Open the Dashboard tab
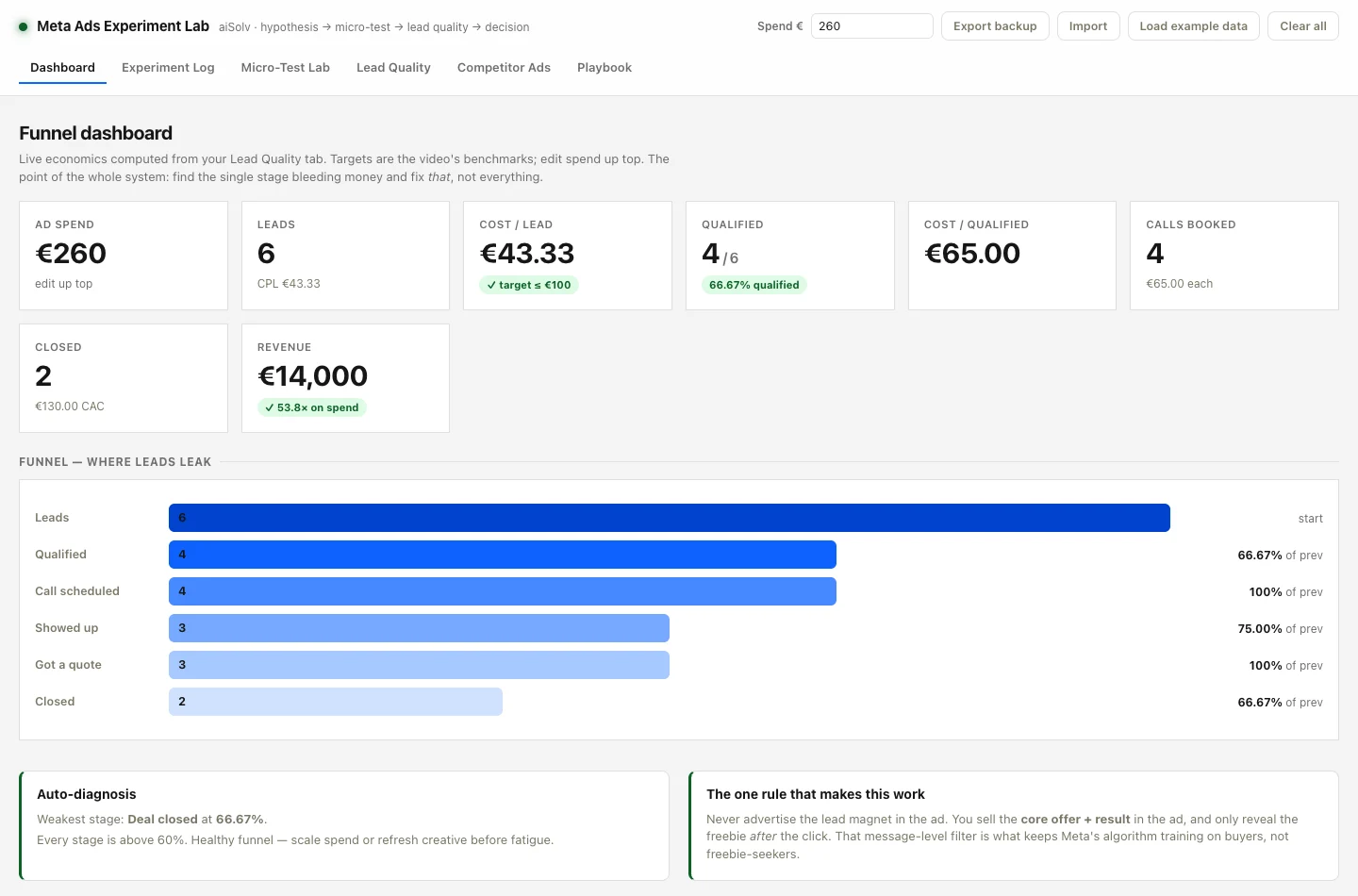 62,68
